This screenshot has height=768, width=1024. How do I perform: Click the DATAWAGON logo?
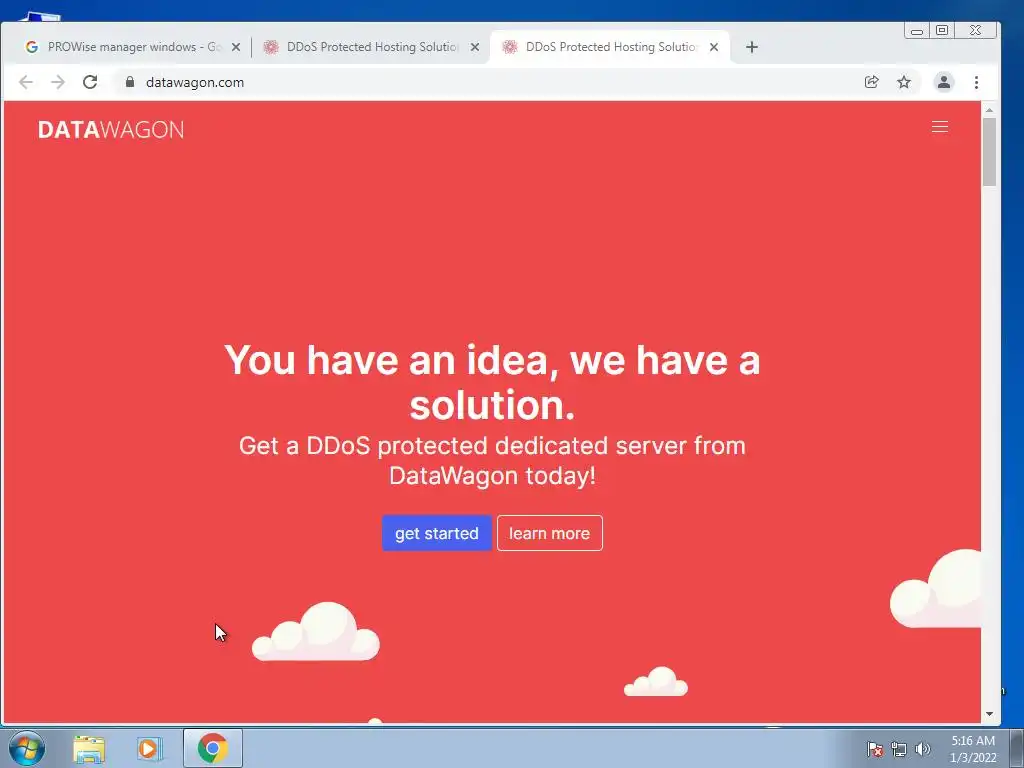click(x=111, y=129)
